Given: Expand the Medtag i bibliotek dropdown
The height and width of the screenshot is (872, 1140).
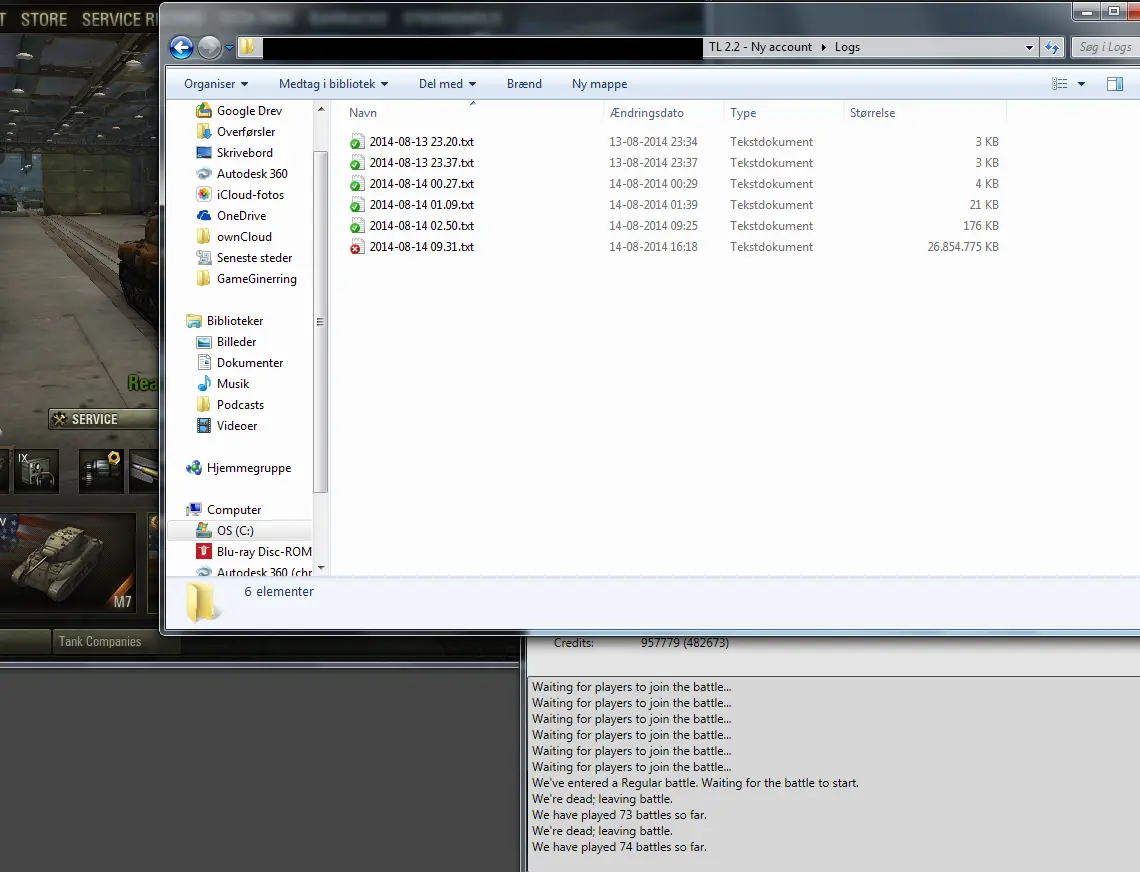Looking at the screenshot, I should coord(333,84).
